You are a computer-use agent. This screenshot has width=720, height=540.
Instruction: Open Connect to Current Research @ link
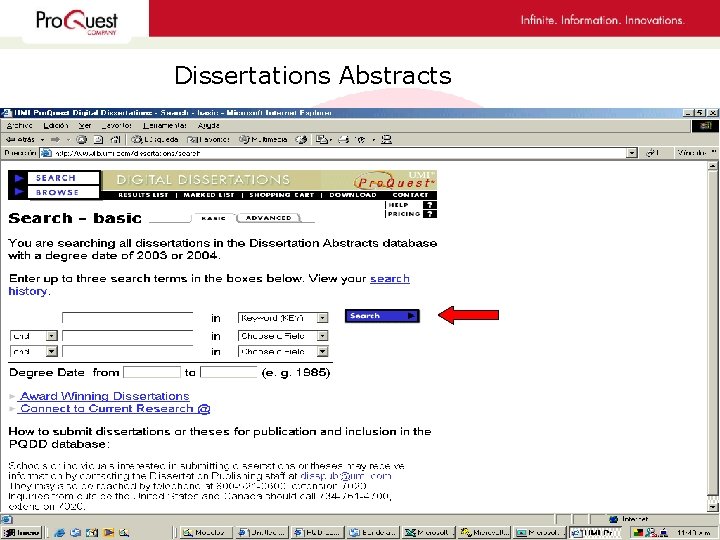tap(115, 409)
